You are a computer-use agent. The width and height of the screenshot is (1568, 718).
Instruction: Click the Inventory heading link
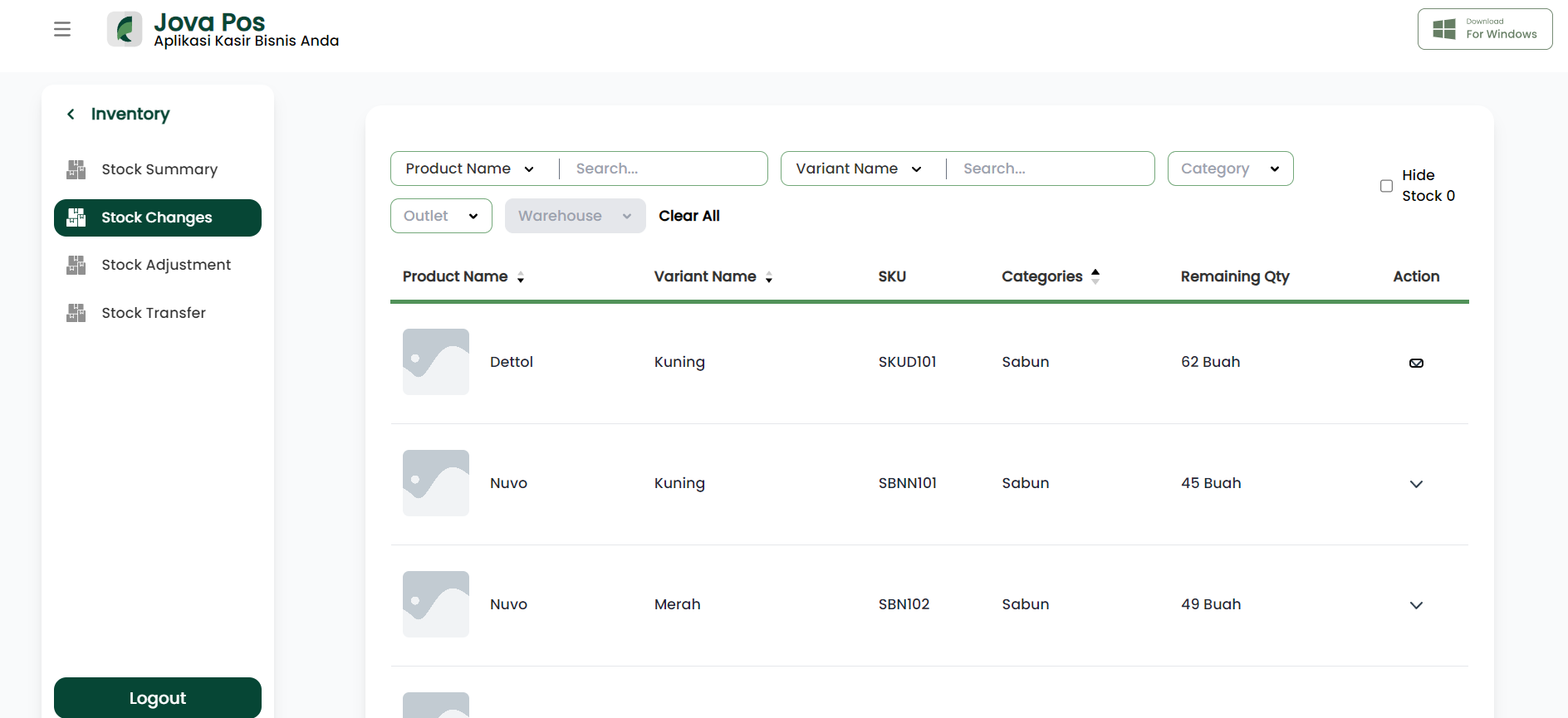click(x=130, y=114)
